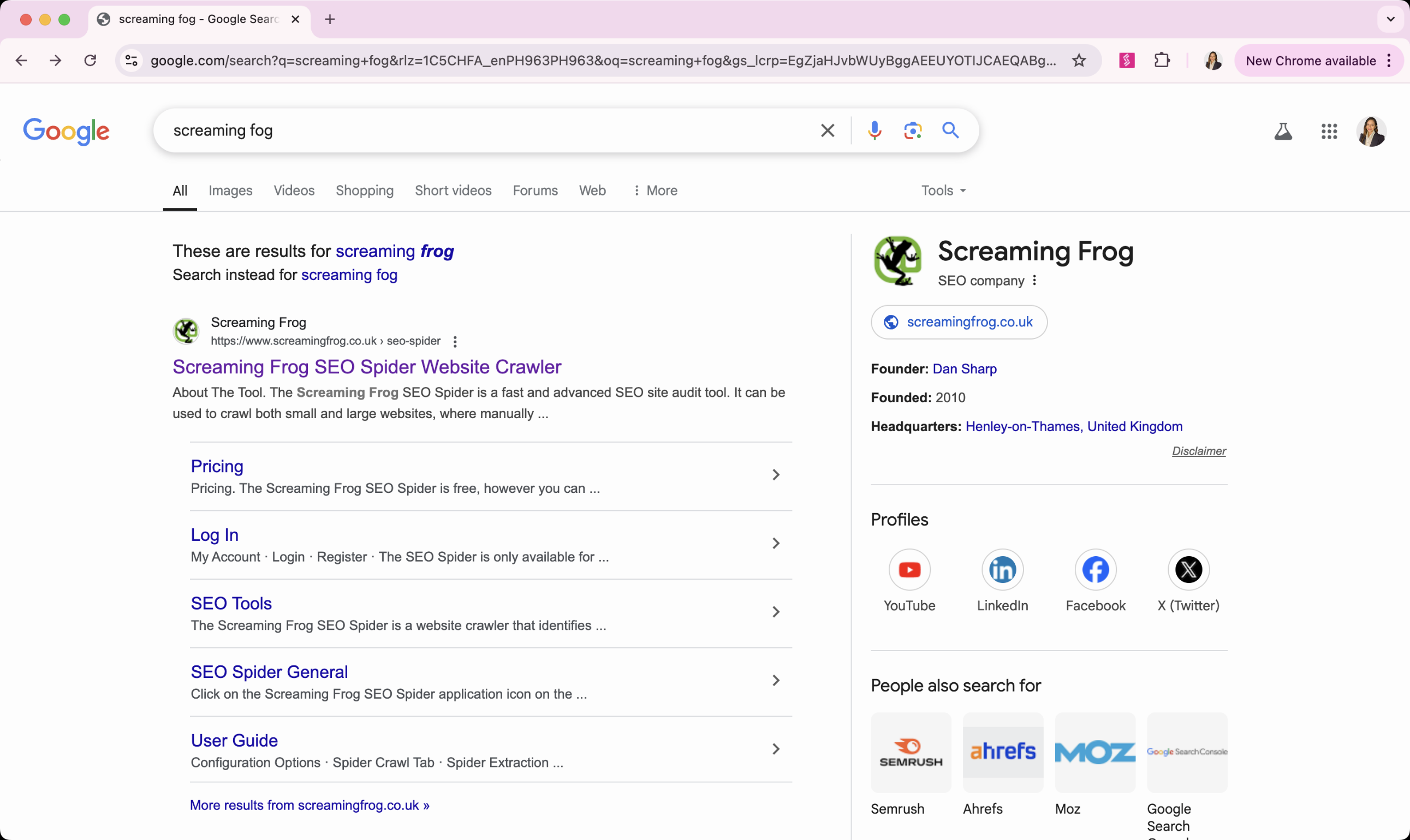Open options next to SEO company label
The image size is (1410, 840).
1034,281
